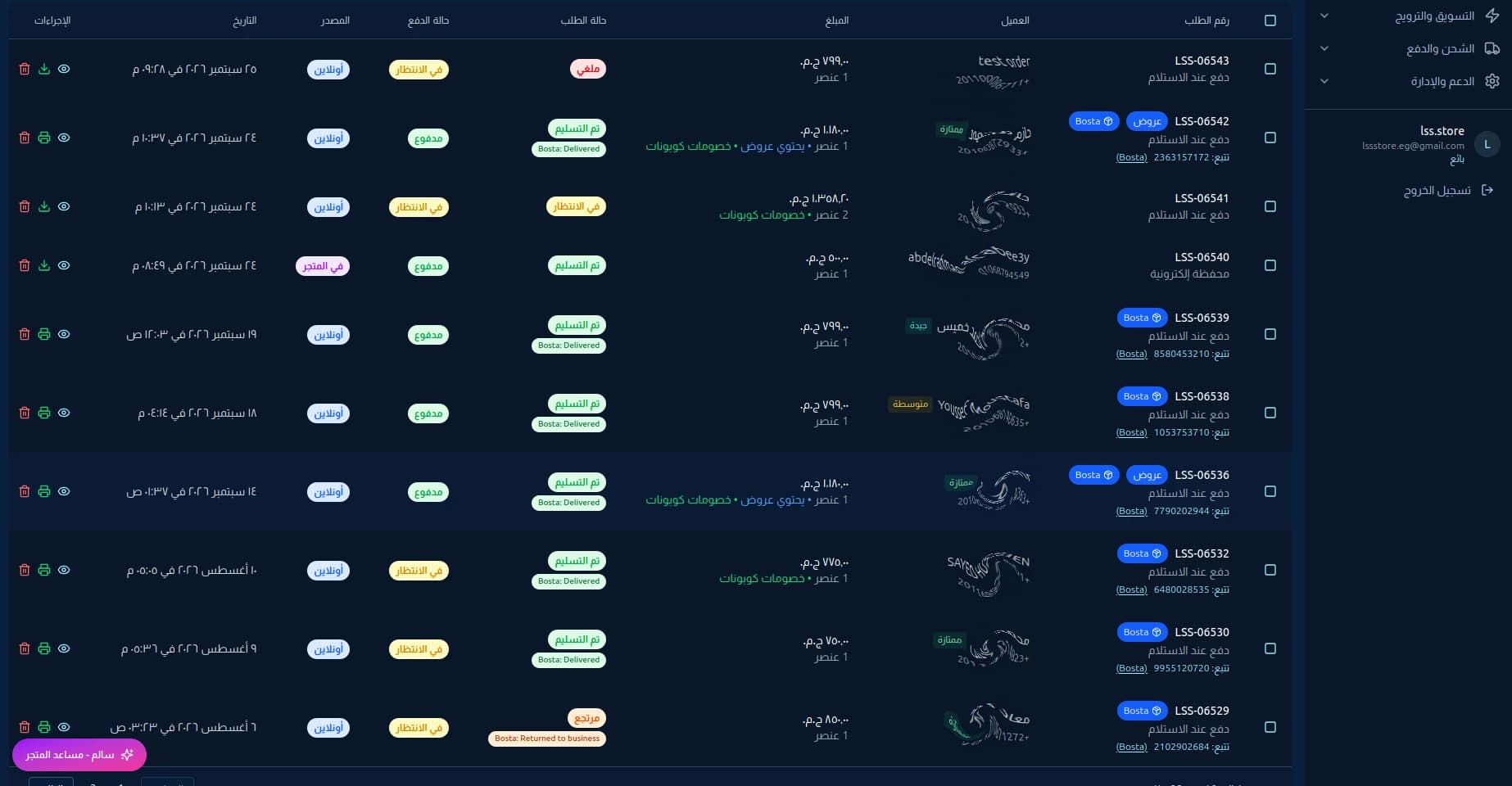Print order LSS-06529 printer icon

tap(44, 728)
